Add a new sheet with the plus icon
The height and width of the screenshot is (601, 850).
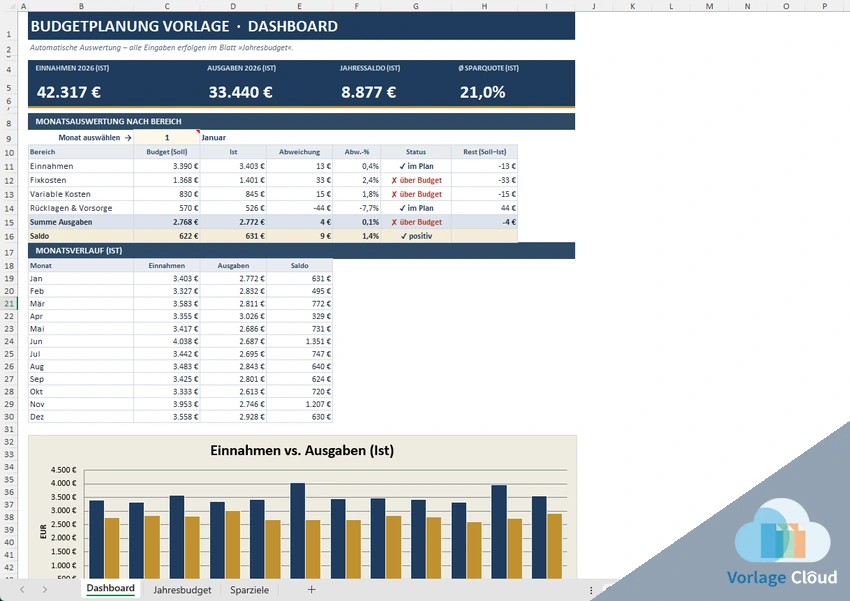point(311,590)
